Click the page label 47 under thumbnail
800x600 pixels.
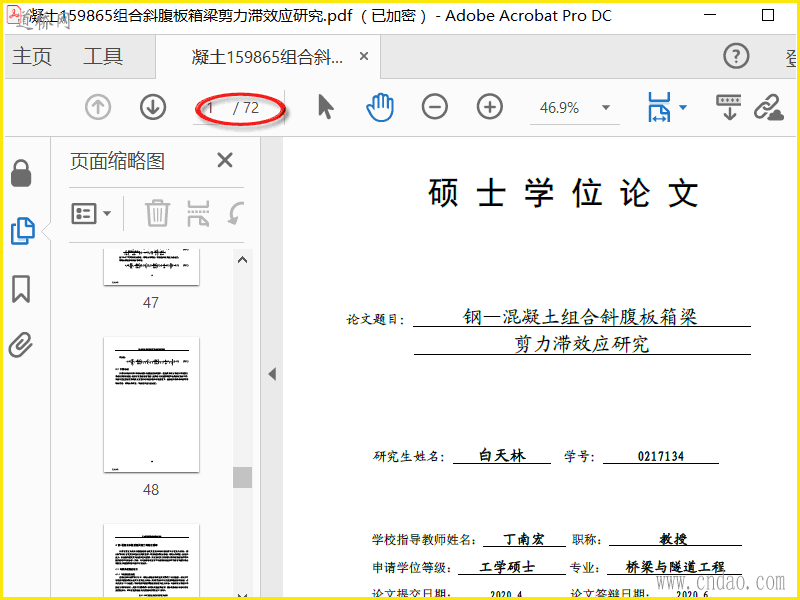151,303
